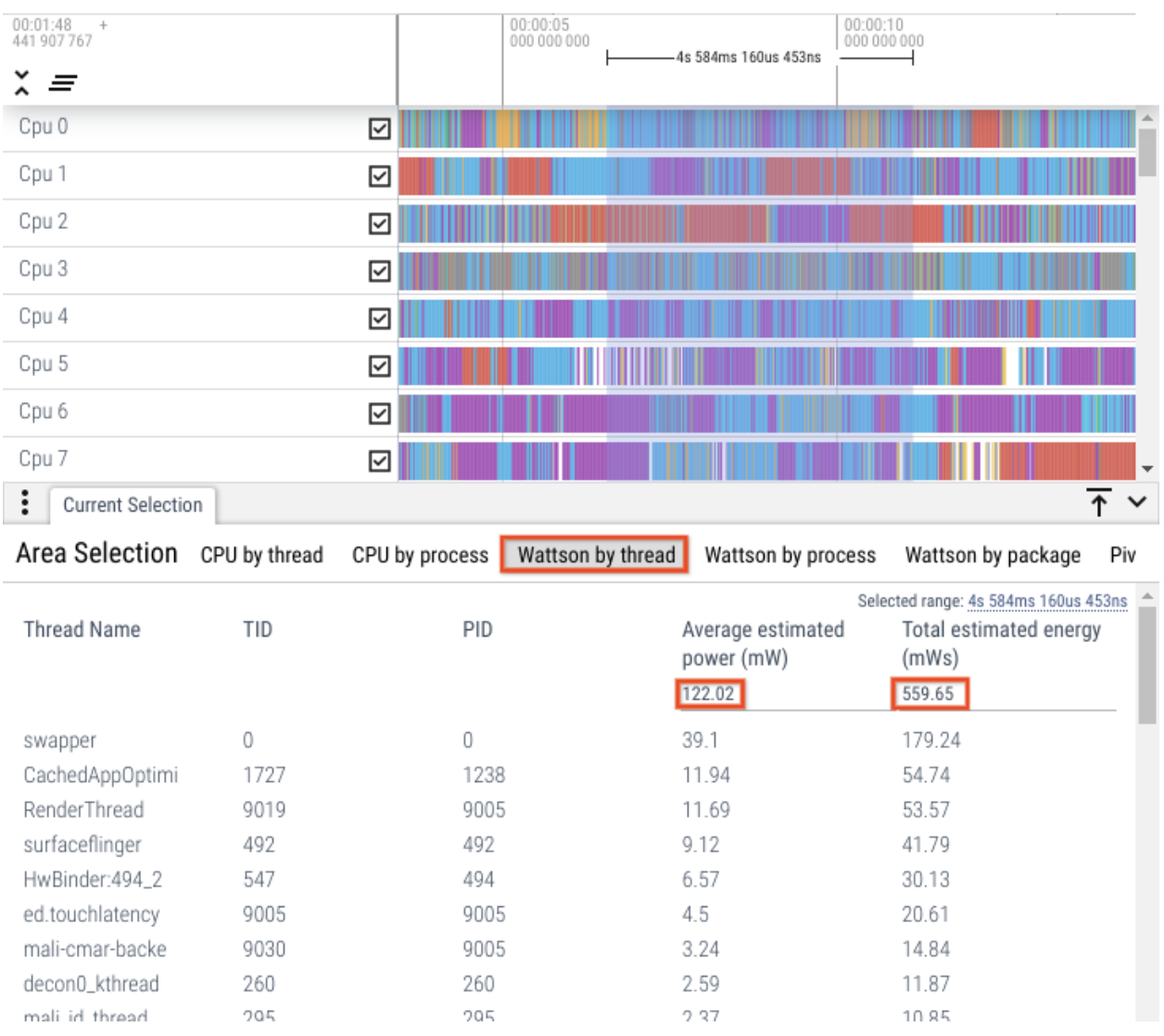Screen dimensions: 1164x1036
Task: Maximize details panel with up-arrow icon
Action: (x=1098, y=502)
